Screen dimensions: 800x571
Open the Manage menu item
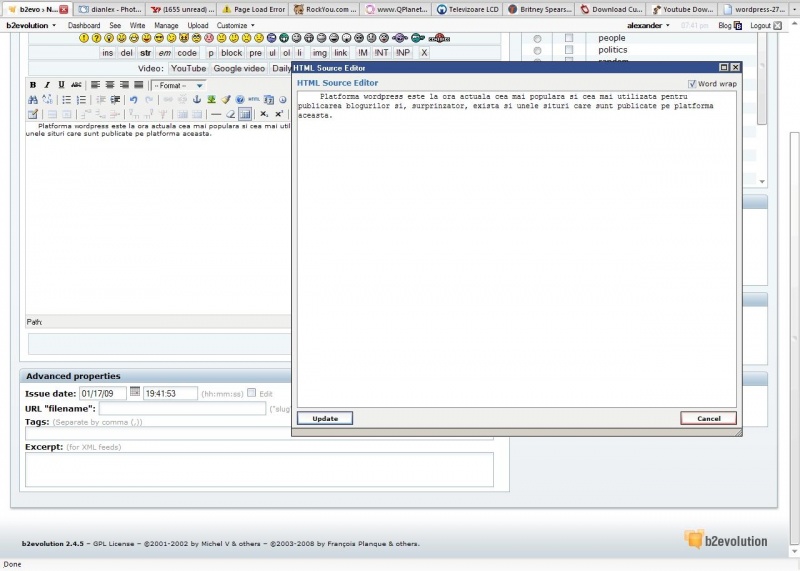(166, 25)
